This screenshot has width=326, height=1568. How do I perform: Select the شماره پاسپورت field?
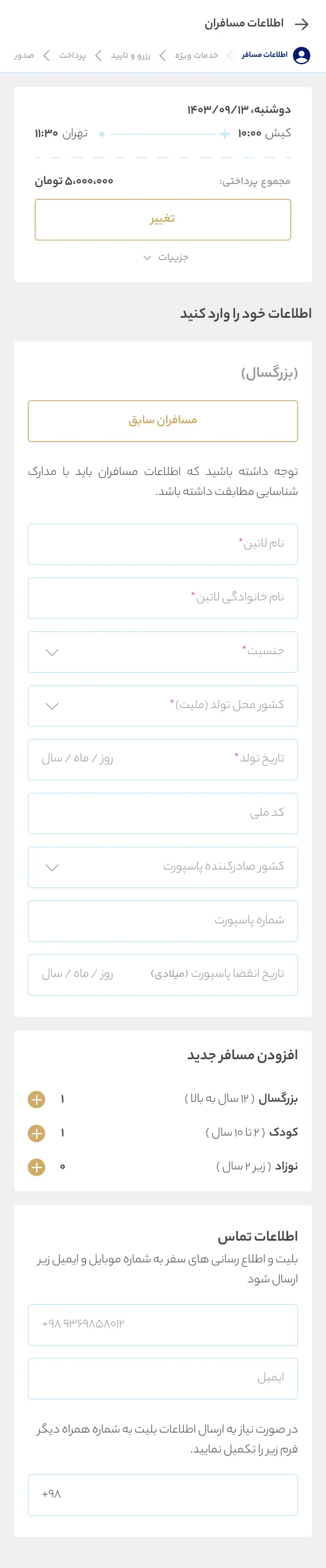click(x=163, y=921)
